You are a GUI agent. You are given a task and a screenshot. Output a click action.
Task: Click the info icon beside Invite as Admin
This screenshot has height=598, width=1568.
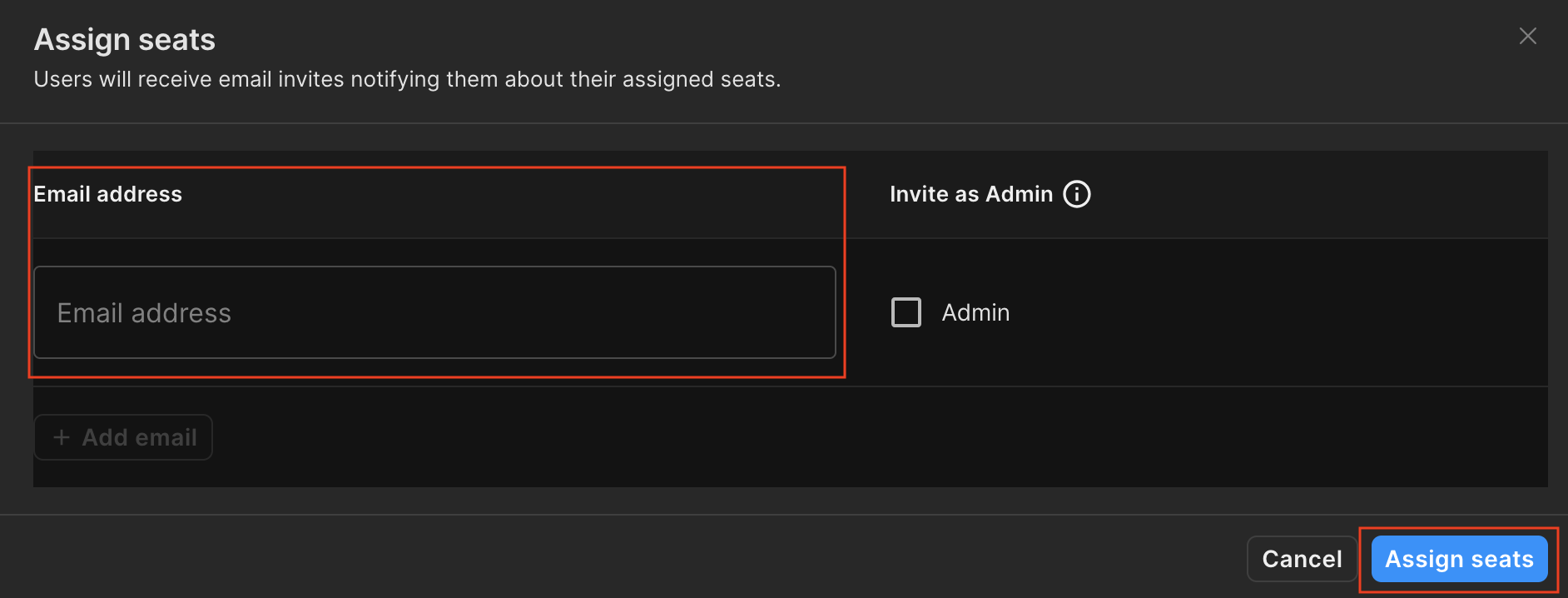tap(1077, 194)
